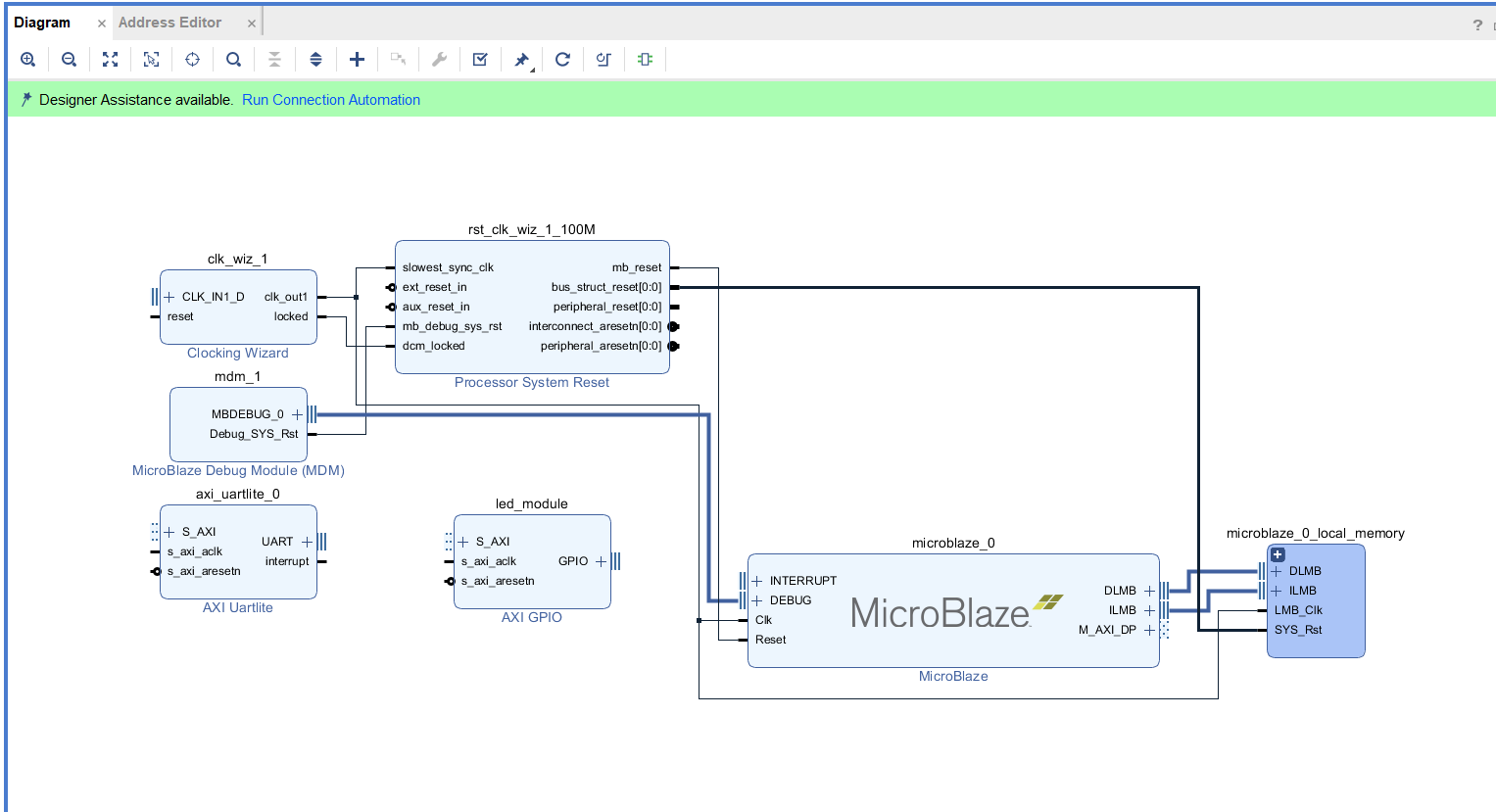Click the Add IP plus icon

coord(357,60)
